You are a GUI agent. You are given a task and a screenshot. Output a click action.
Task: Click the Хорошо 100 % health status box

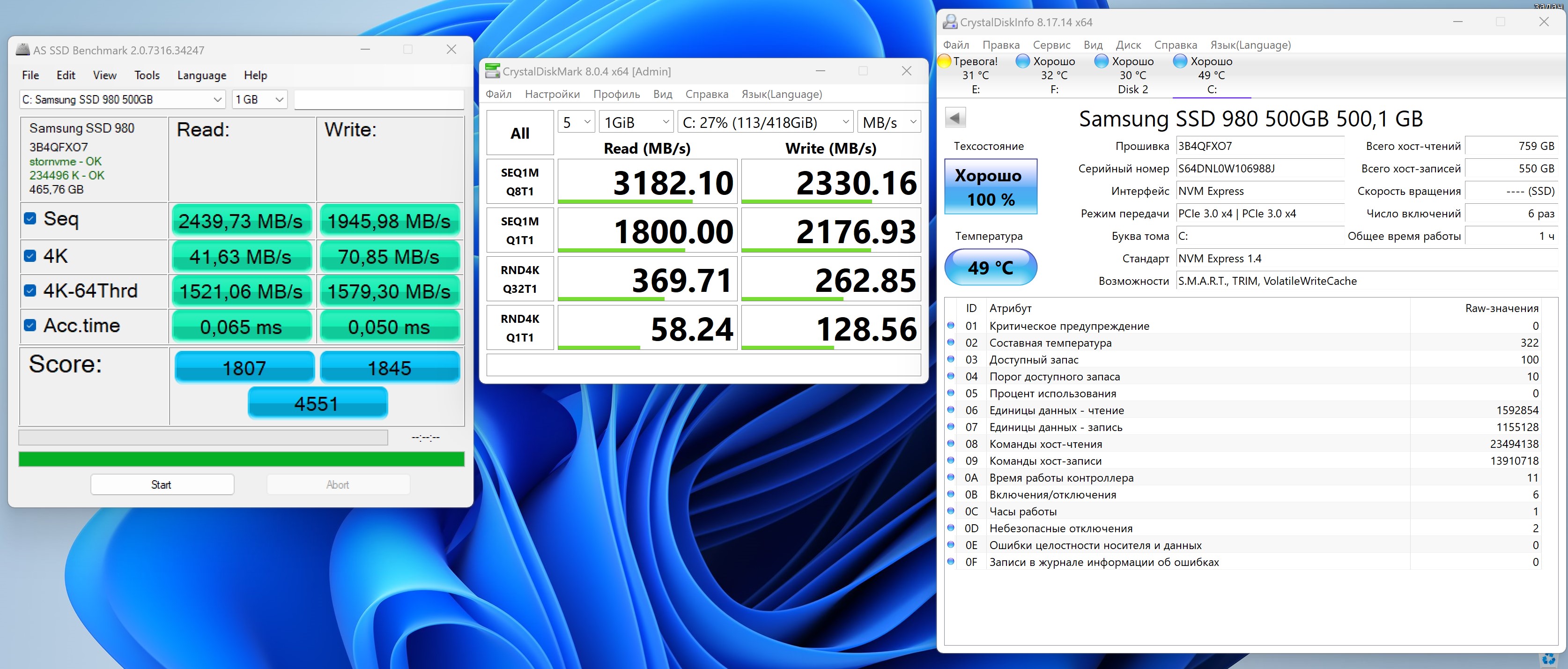(991, 187)
